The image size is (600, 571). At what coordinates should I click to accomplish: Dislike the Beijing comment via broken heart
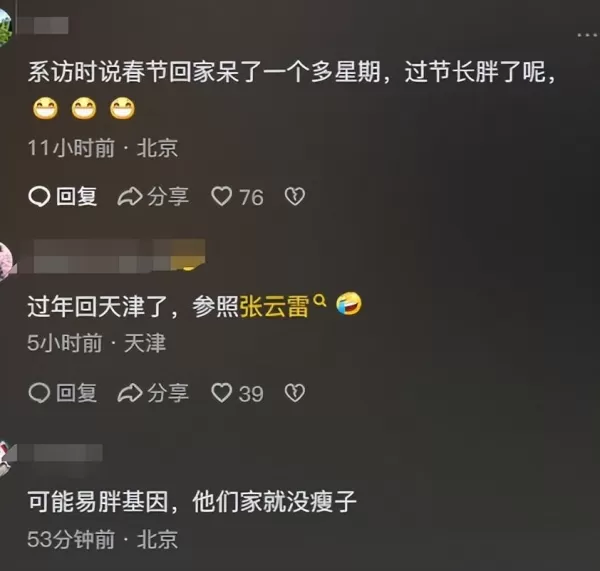point(295,196)
